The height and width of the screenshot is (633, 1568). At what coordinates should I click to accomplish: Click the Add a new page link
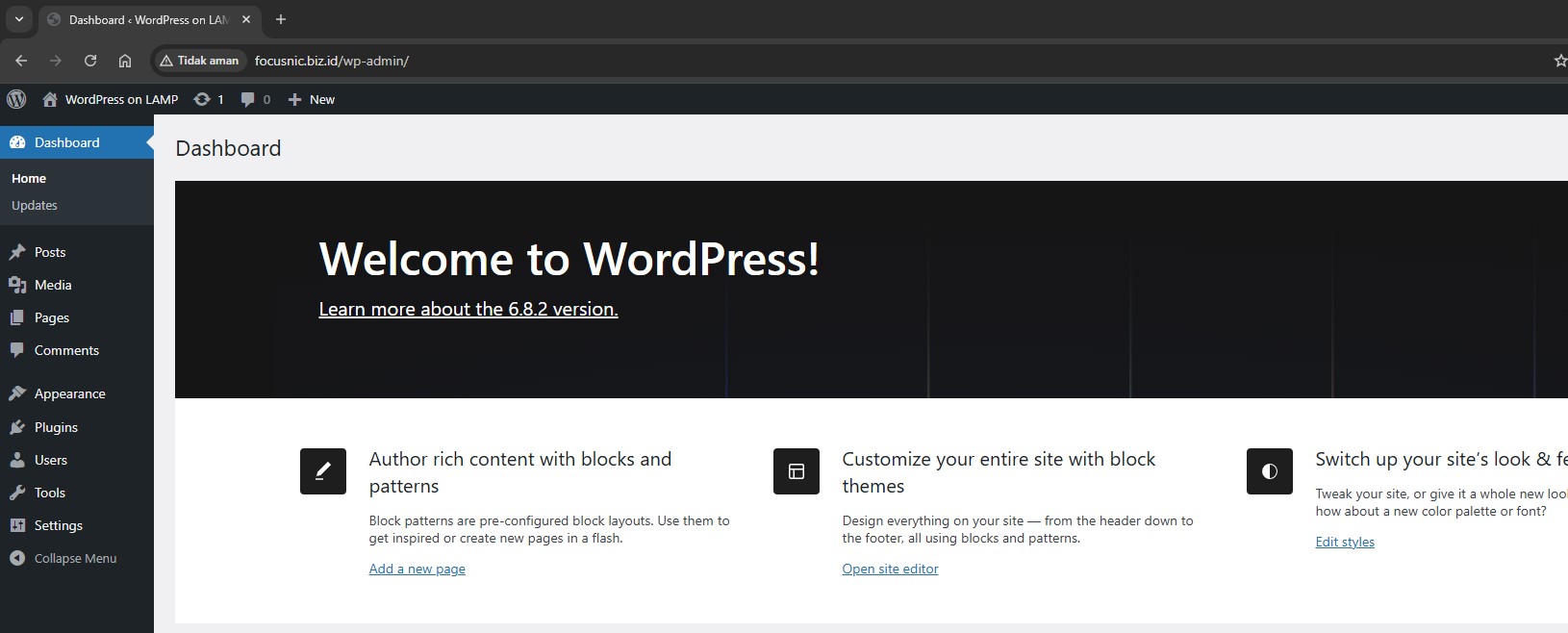tap(417, 569)
